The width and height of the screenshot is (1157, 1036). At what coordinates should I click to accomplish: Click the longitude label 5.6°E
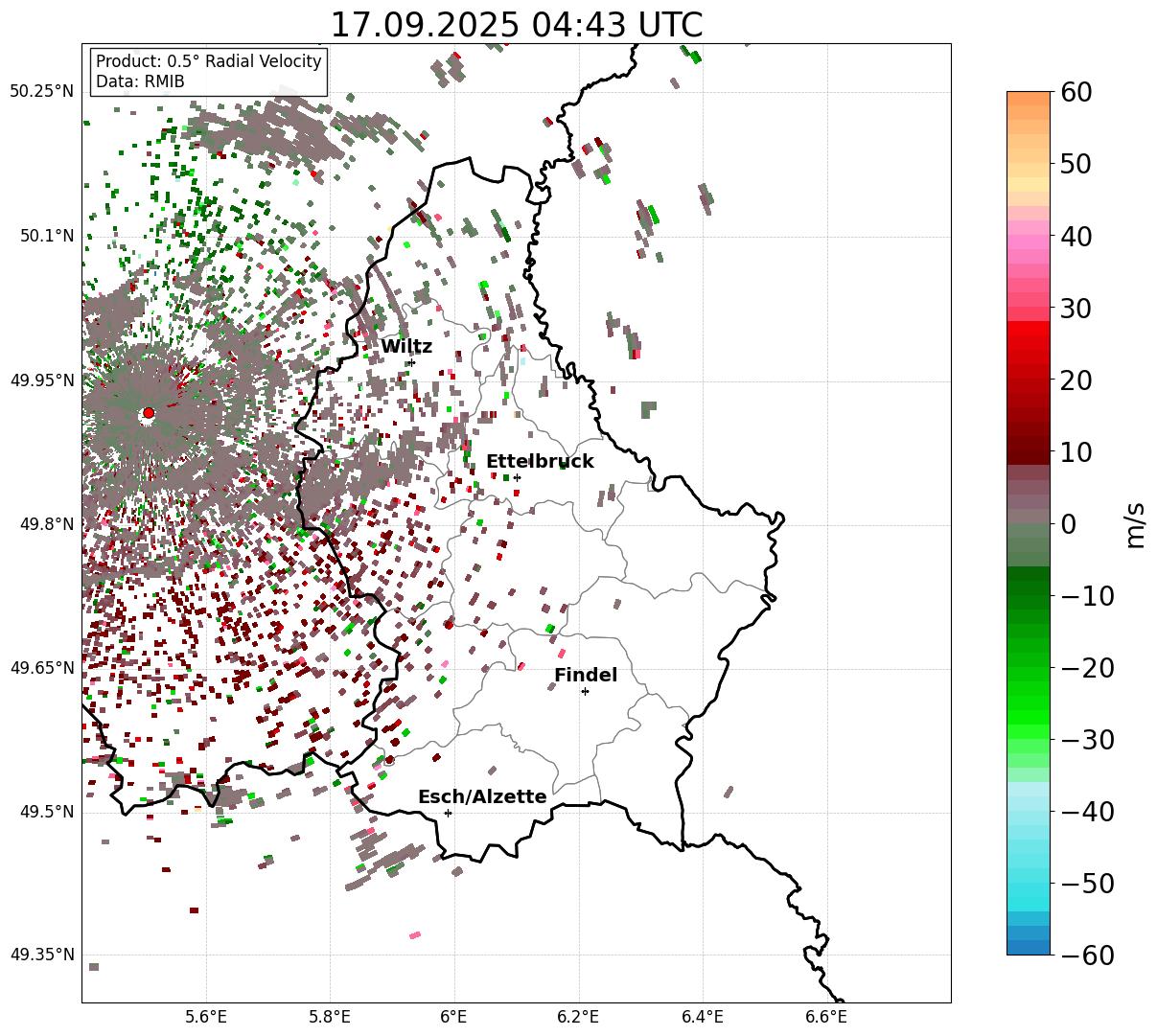pyautogui.click(x=206, y=1016)
